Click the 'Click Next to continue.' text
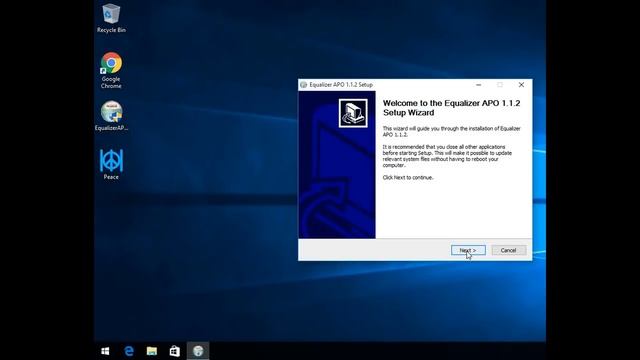The width and height of the screenshot is (640, 360). pos(408,178)
